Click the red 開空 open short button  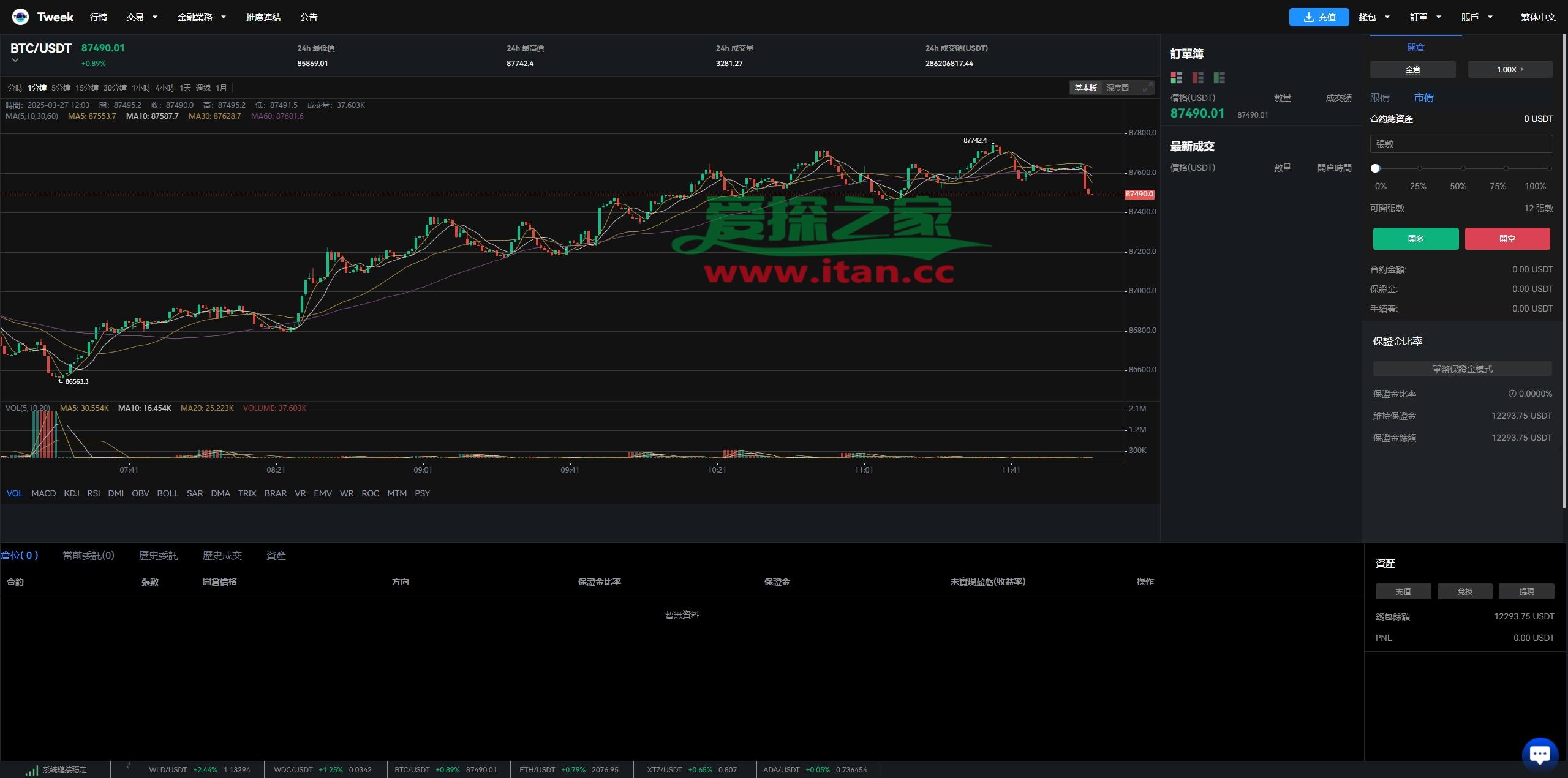tap(1507, 239)
